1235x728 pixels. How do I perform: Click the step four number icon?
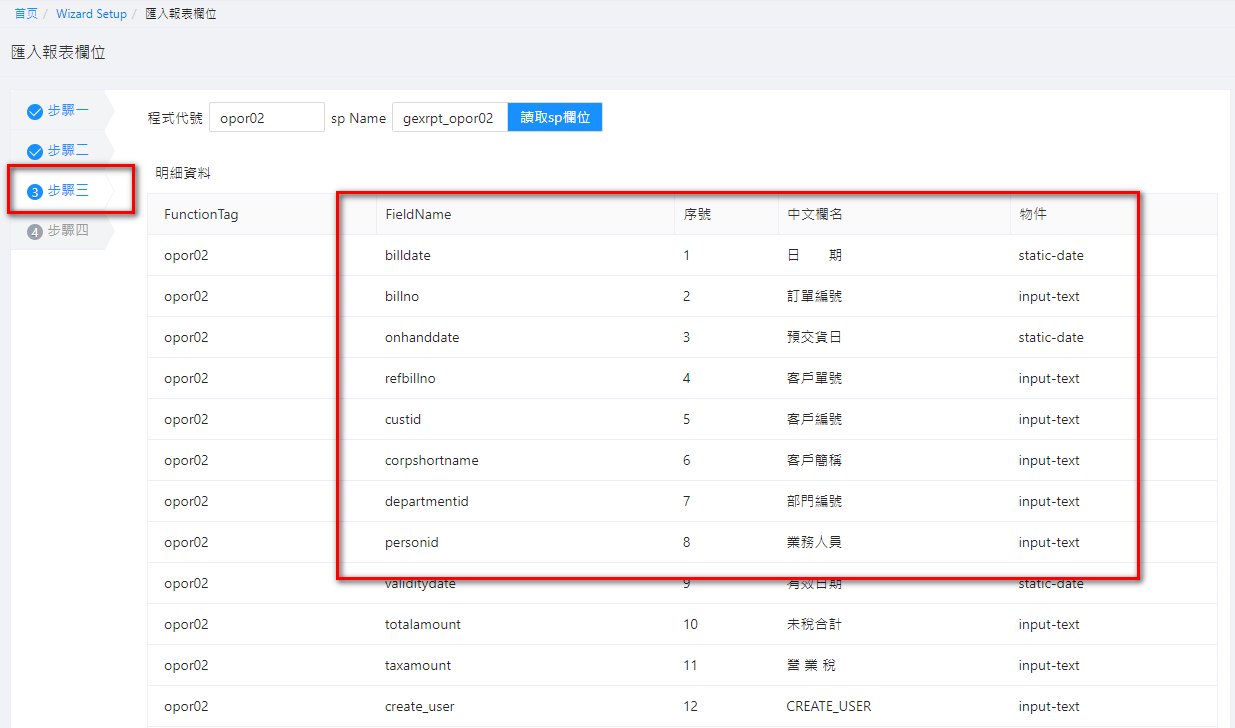(35, 232)
